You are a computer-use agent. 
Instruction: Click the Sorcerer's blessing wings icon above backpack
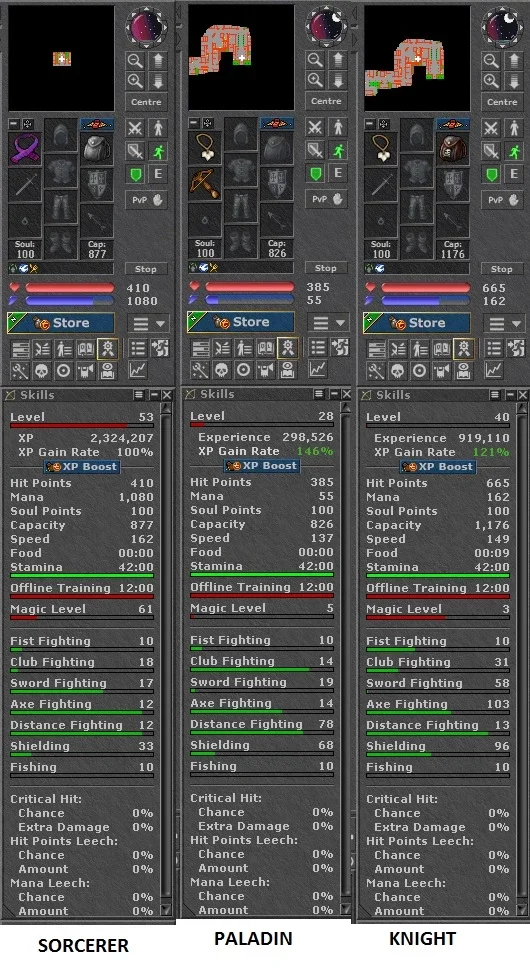tap(97, 125)
